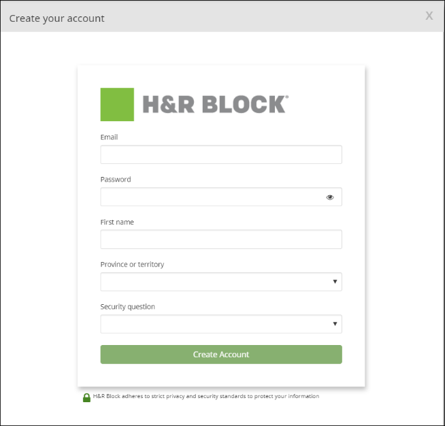Click the Create Account button

point(221,354)
